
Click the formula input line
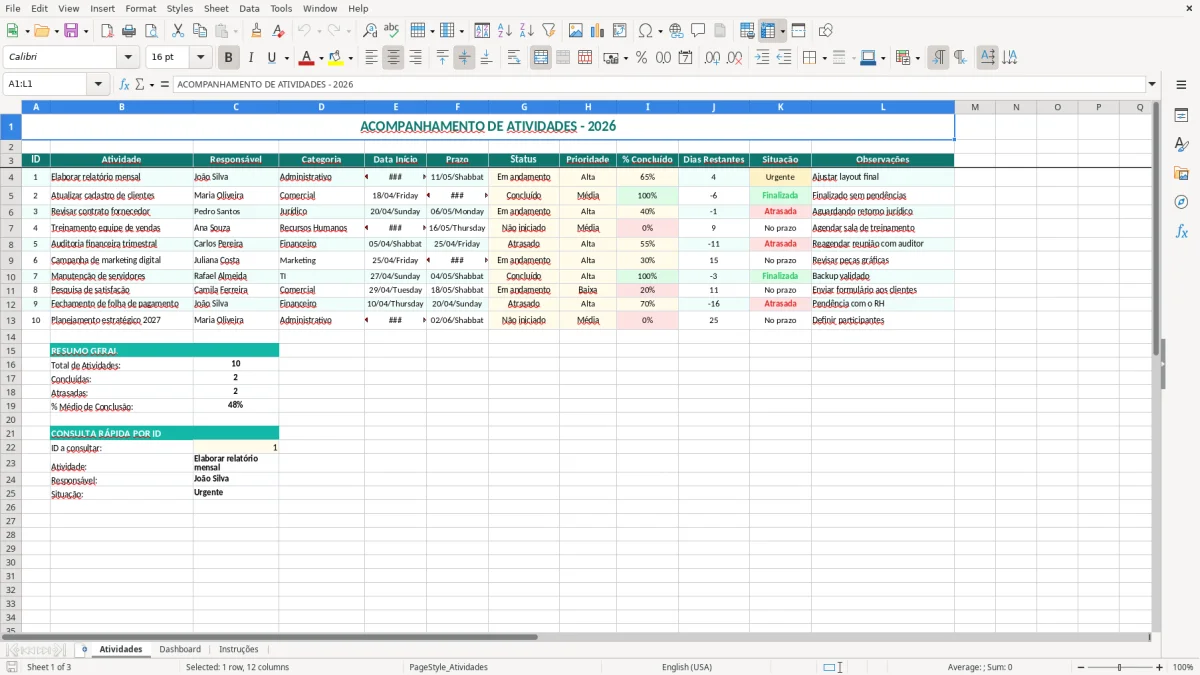tap(659, 84)
